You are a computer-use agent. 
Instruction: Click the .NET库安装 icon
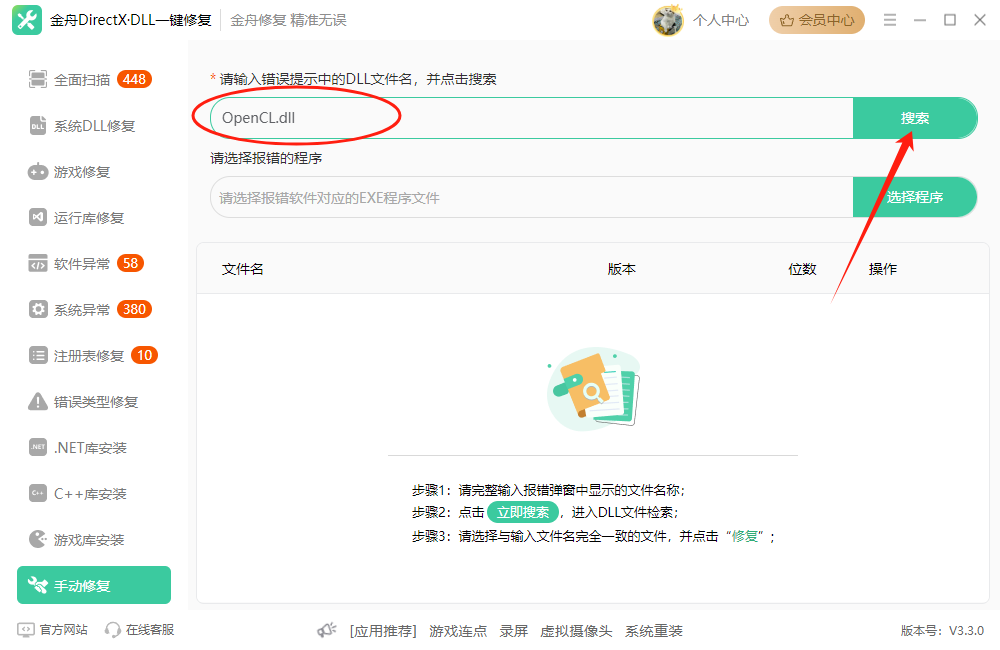click(x=38, y=447)
